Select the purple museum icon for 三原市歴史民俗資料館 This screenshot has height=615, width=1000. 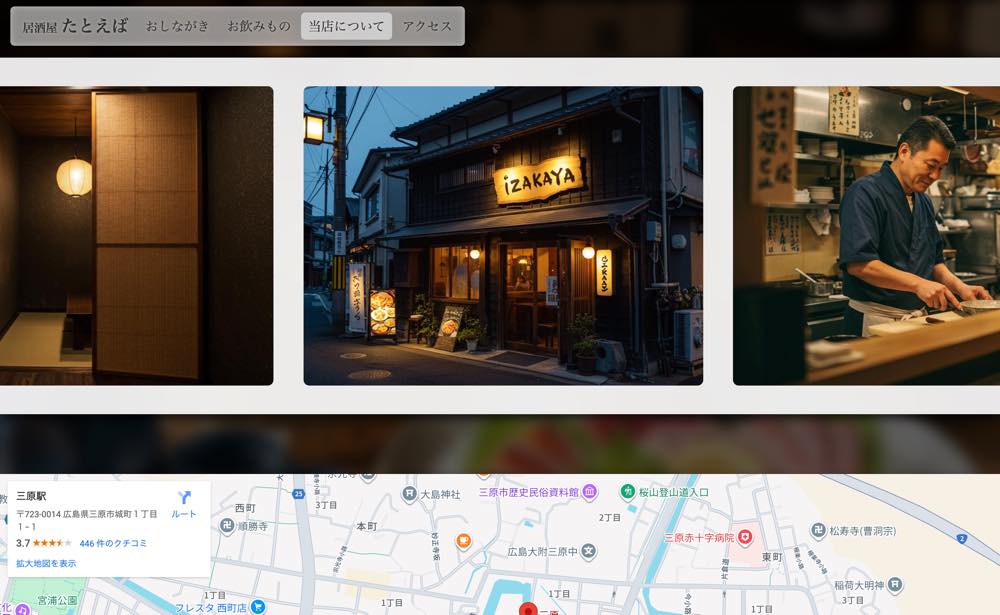[x=588, y=491]
